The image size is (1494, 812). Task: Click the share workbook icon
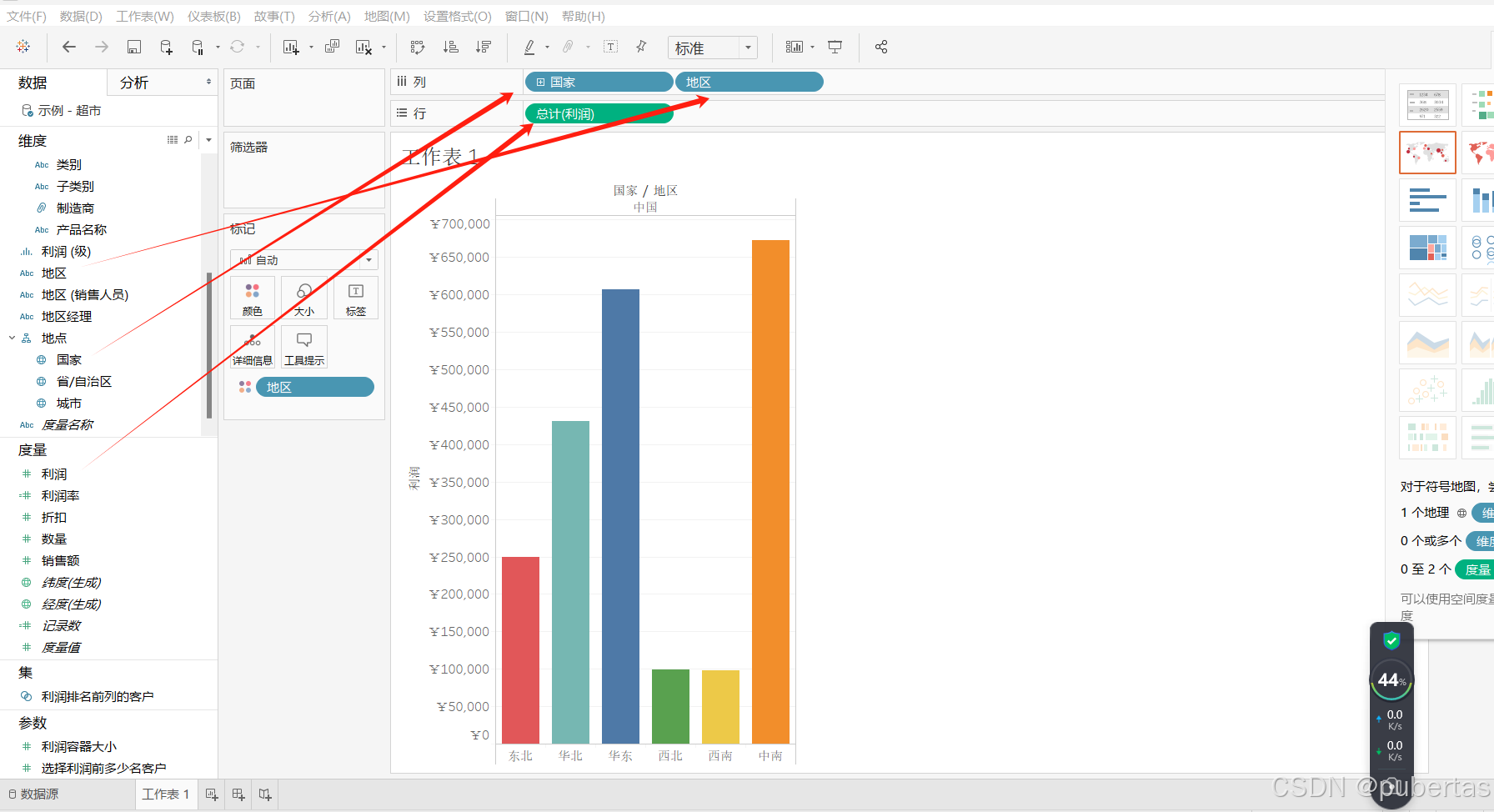(x=881, y=47)
